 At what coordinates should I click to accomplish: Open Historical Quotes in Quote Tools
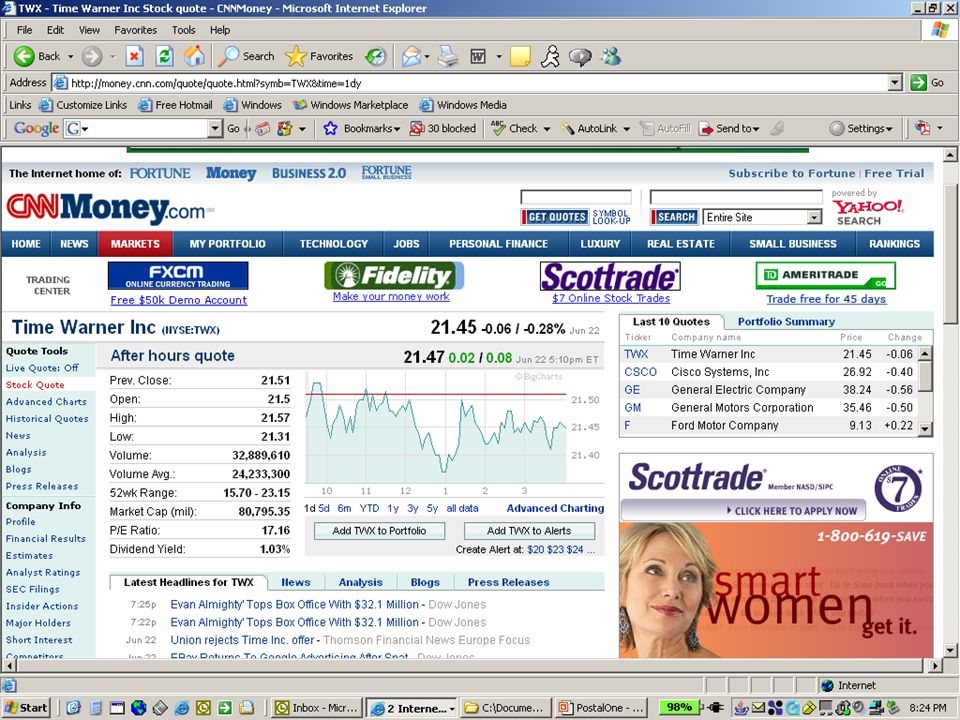47,419
